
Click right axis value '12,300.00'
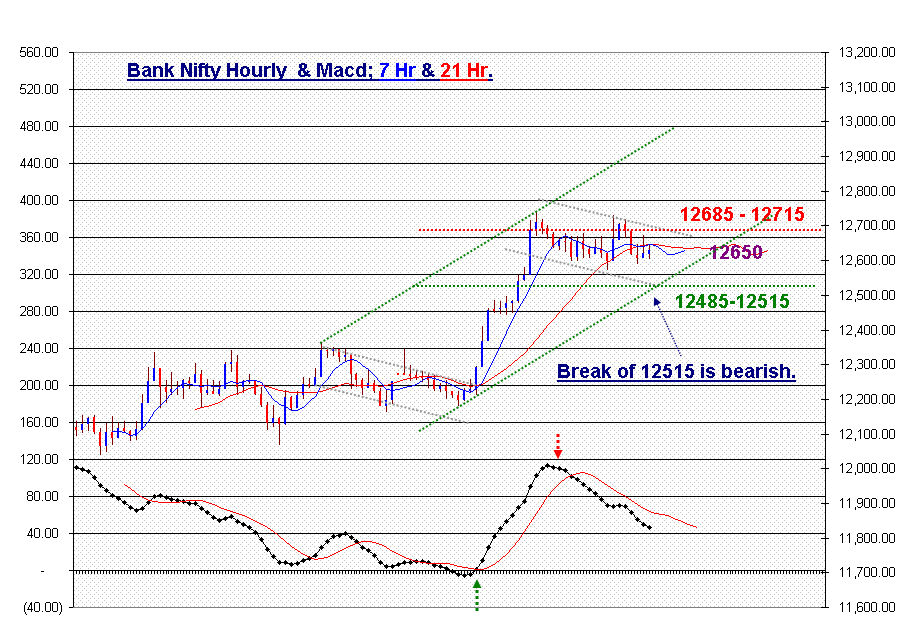click(867, 365)
